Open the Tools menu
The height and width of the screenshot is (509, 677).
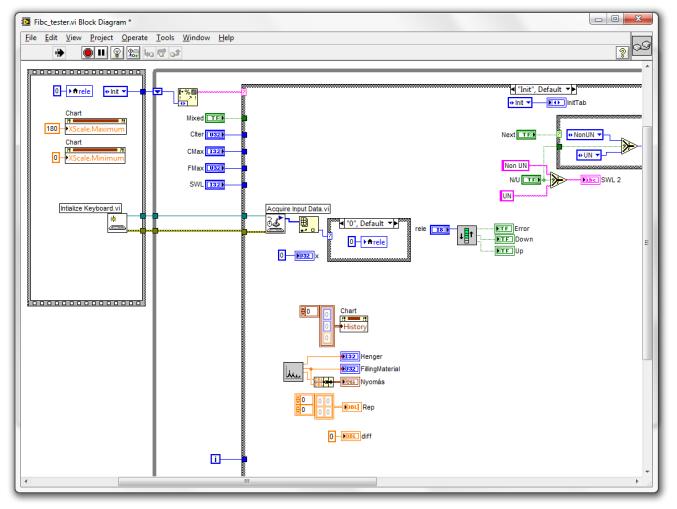click(x=165, y=38)
